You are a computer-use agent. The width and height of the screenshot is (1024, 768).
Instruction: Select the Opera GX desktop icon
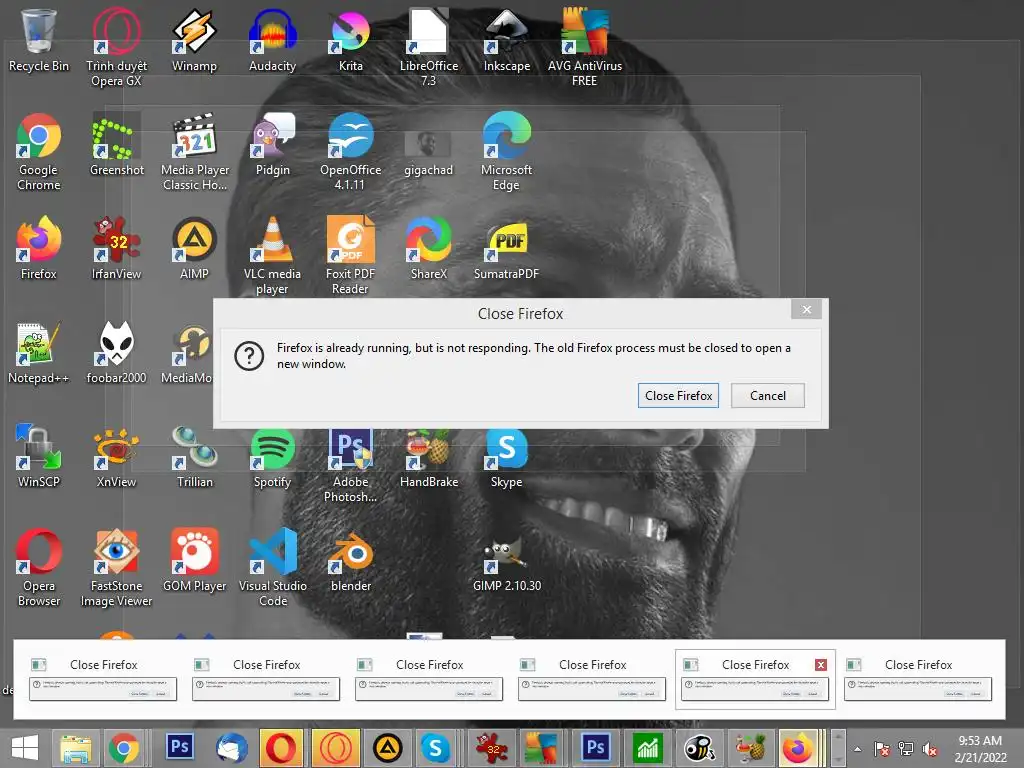[116, 47]
